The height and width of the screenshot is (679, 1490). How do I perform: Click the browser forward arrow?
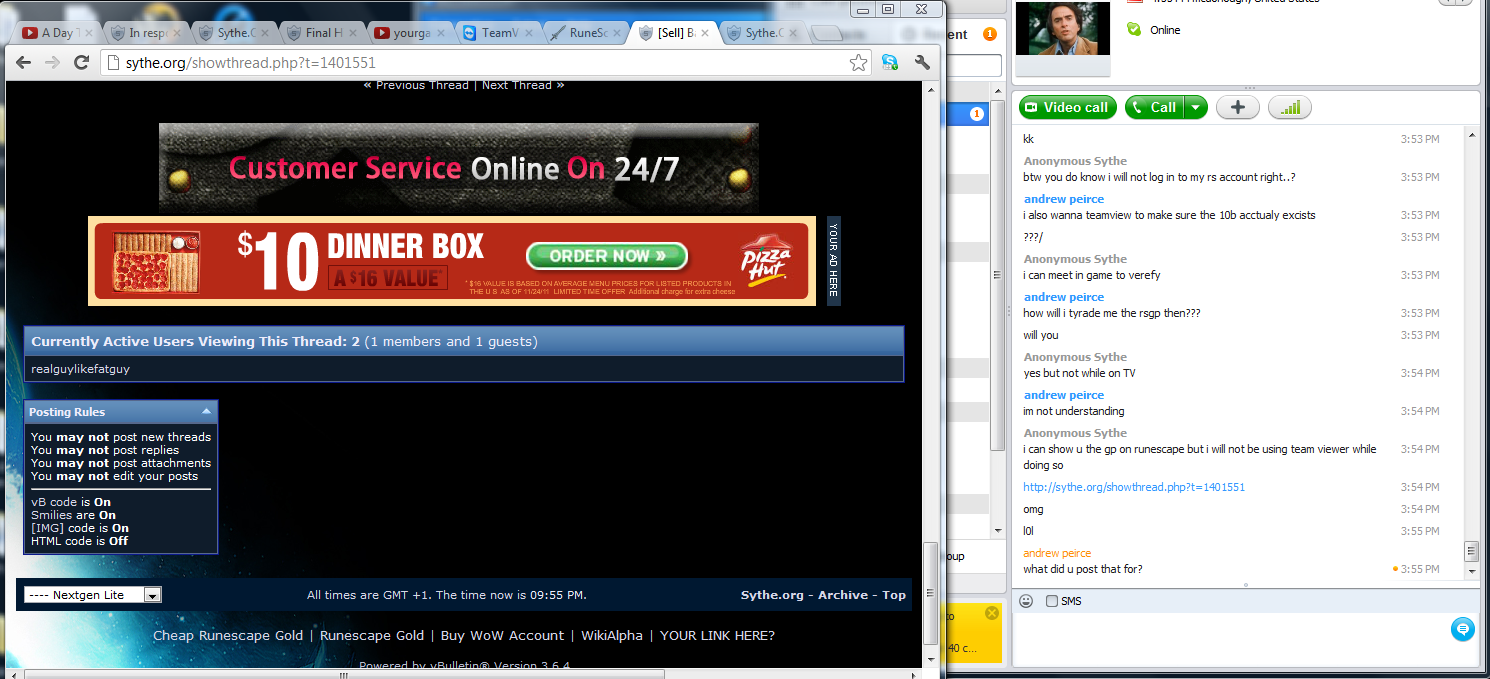tap(52, 63)
